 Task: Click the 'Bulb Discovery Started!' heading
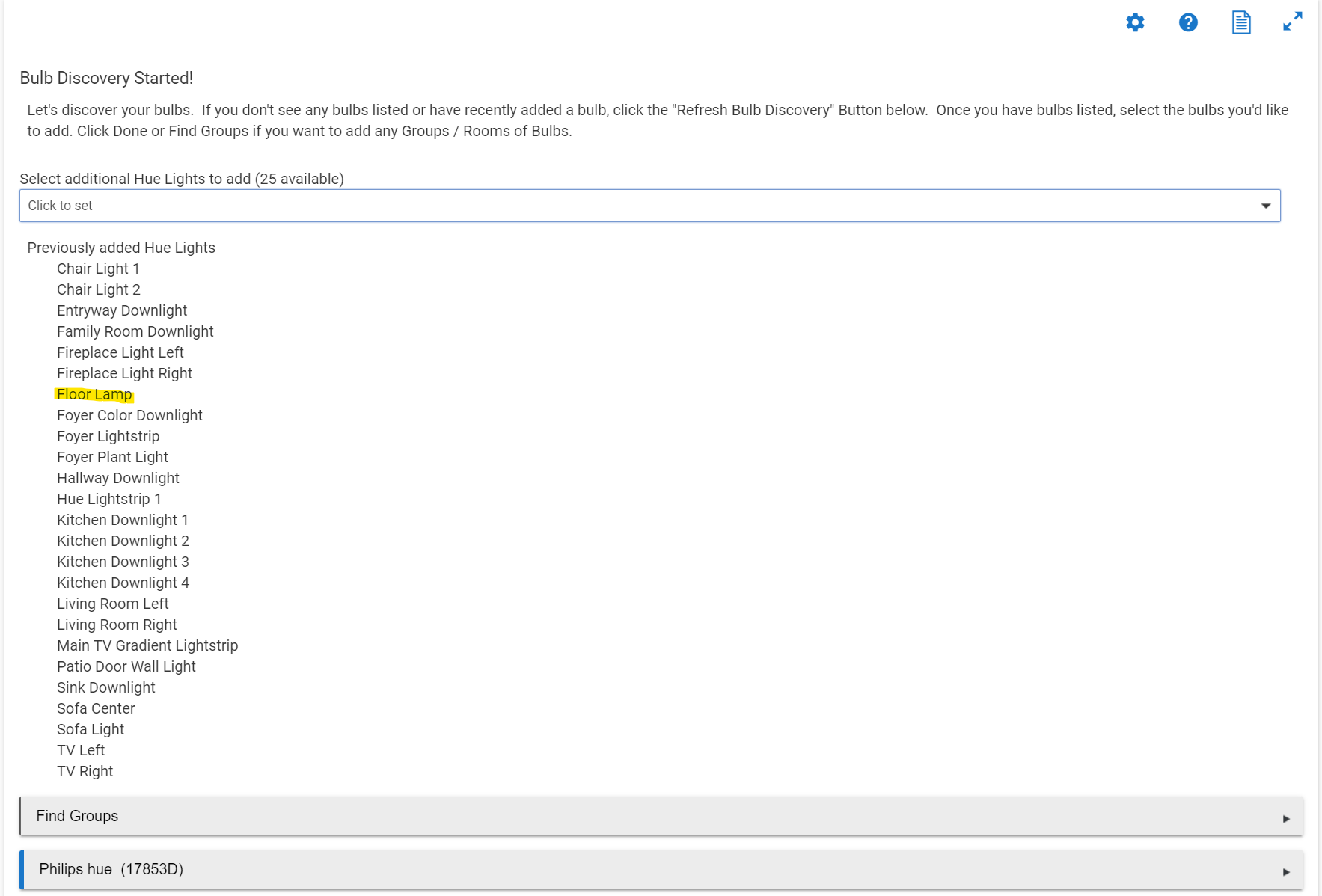tap(106, 78)
